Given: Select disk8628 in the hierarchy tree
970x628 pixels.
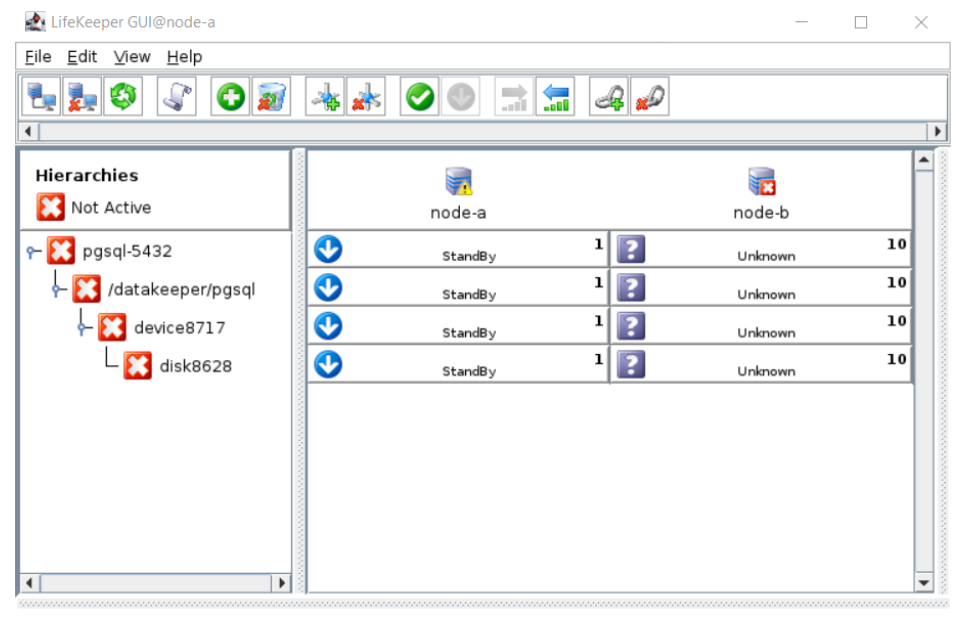Looking at the screenshot, I should point(195,366).
